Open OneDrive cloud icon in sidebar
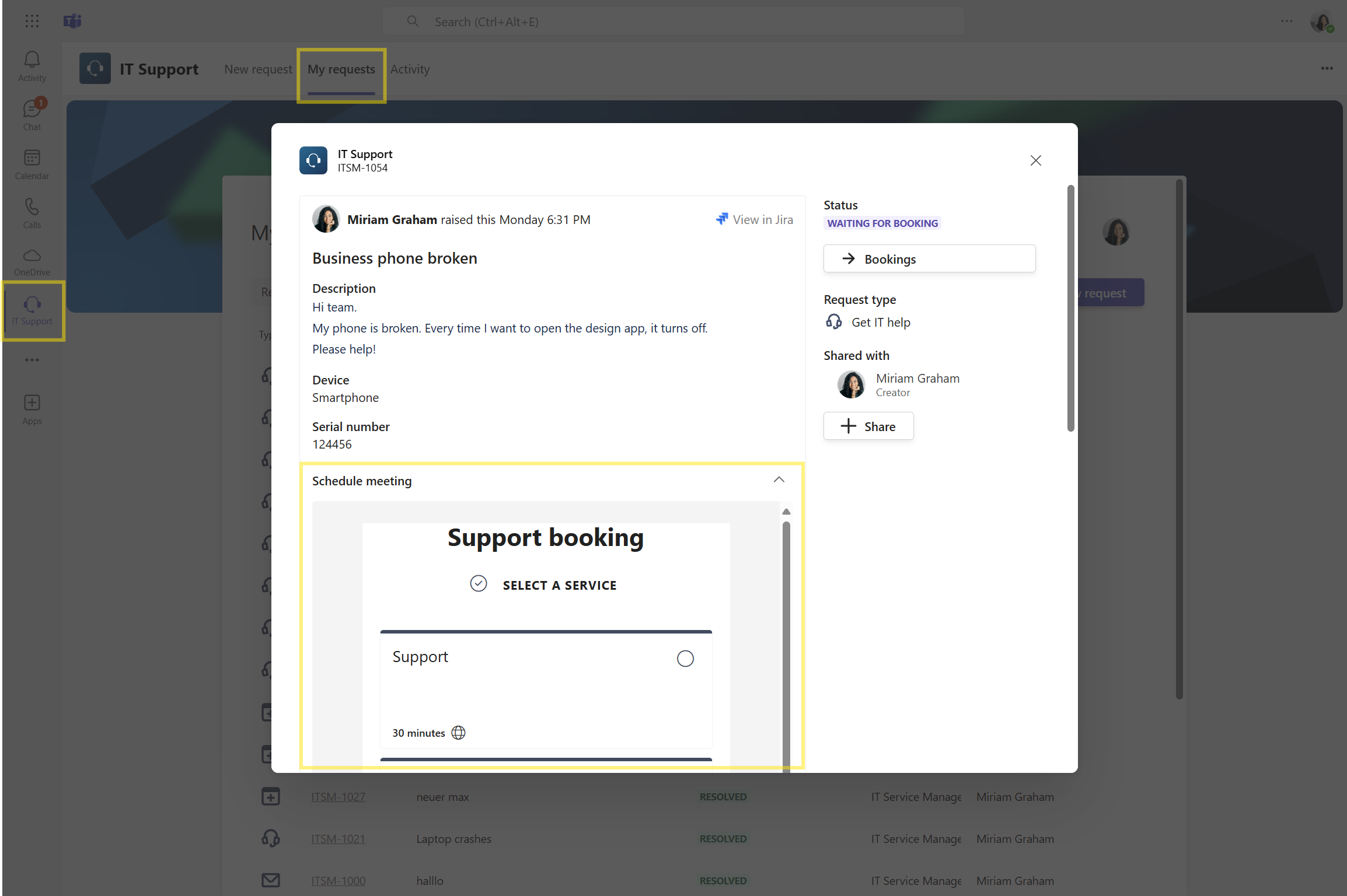The width and height of the screenshot is (1347, 896). point(32,262)
